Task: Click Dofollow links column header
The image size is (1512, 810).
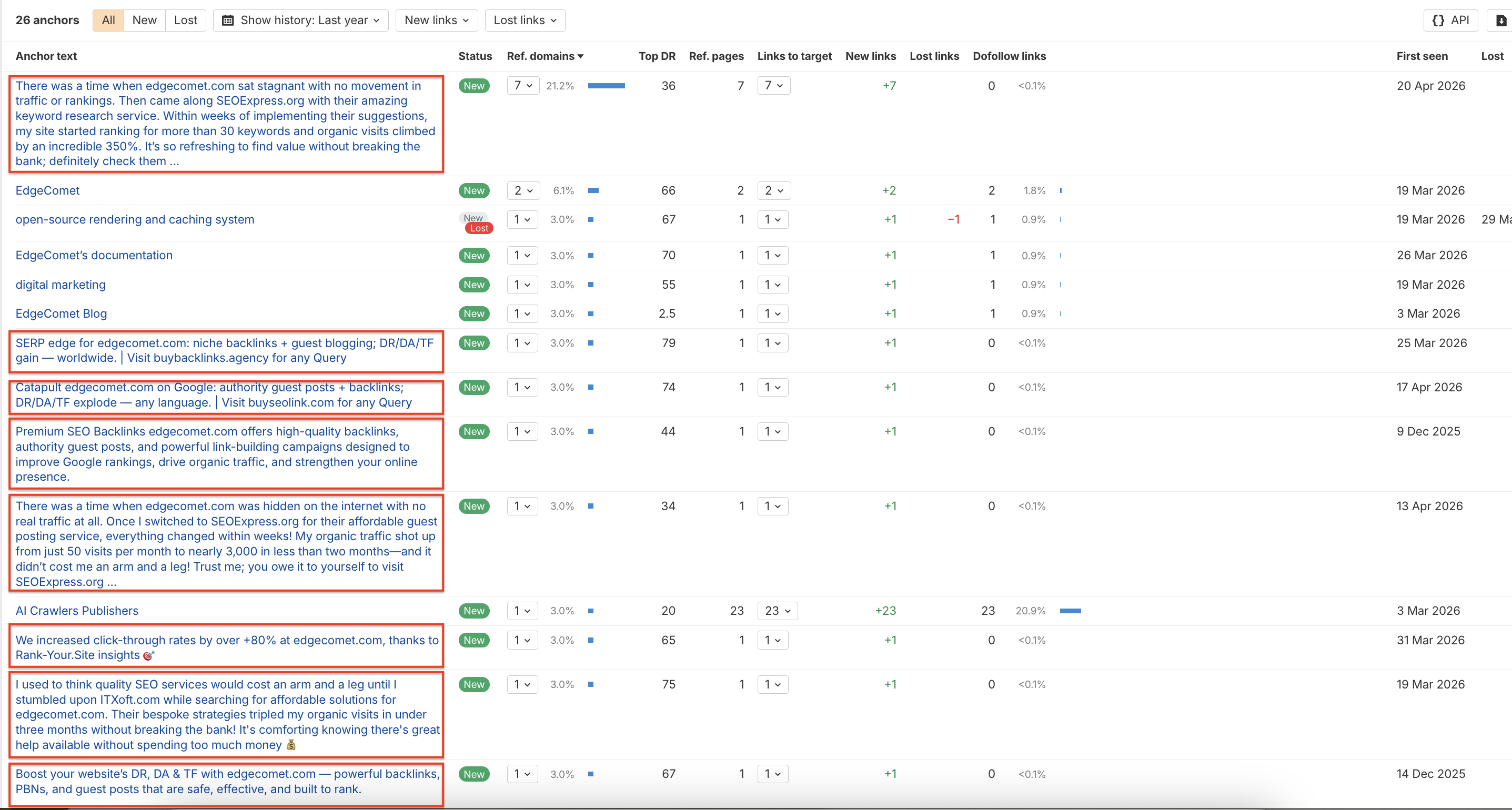Action: [x=1009, y=56]
